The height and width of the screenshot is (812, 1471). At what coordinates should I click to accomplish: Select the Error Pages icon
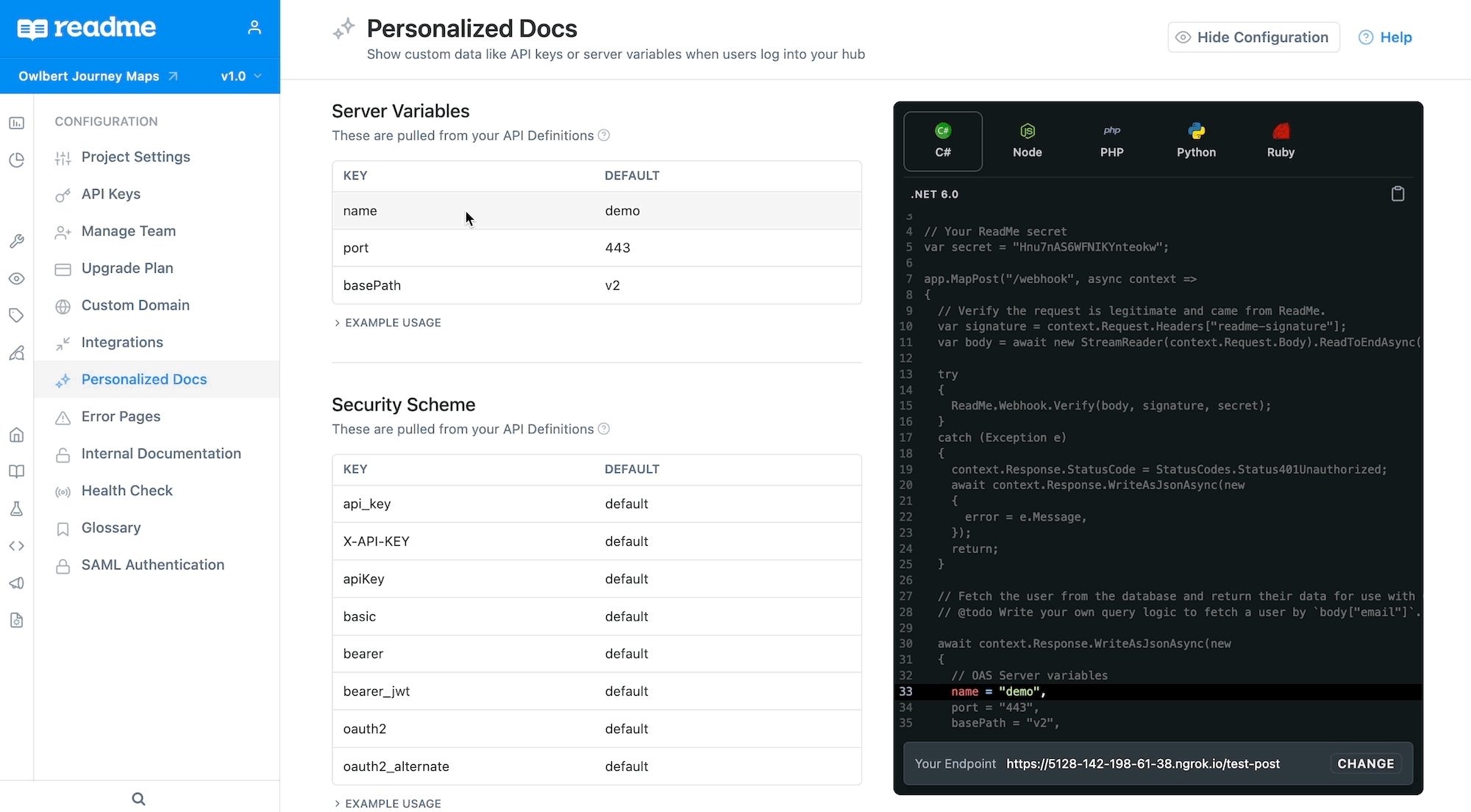[x=63, y=416]
